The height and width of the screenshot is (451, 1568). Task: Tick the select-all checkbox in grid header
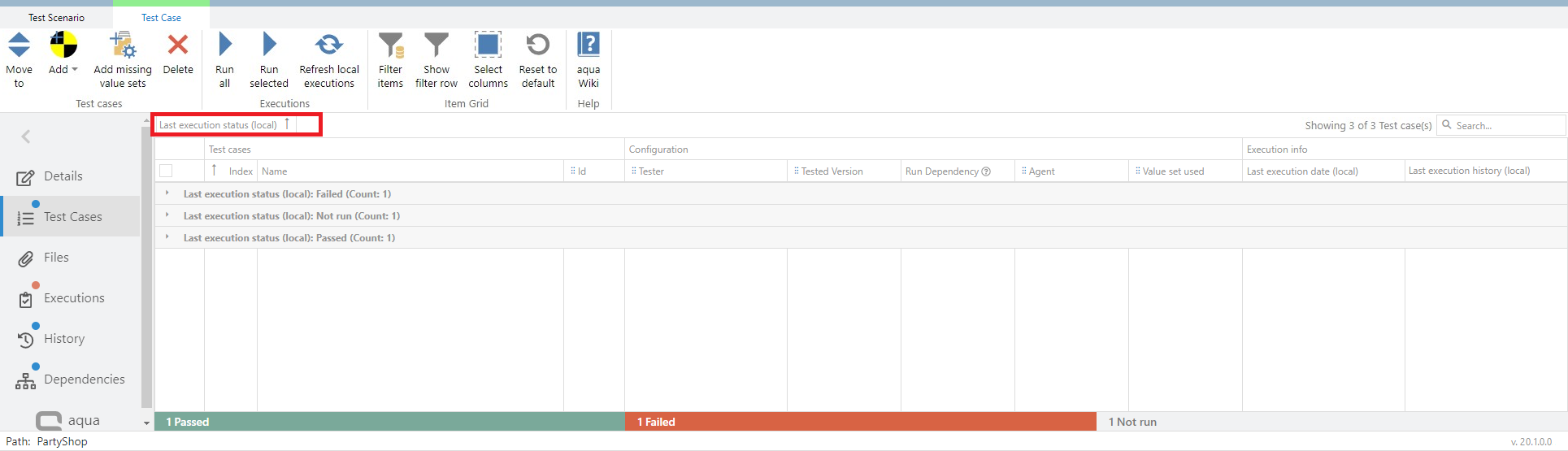click(x=166, y=171)
